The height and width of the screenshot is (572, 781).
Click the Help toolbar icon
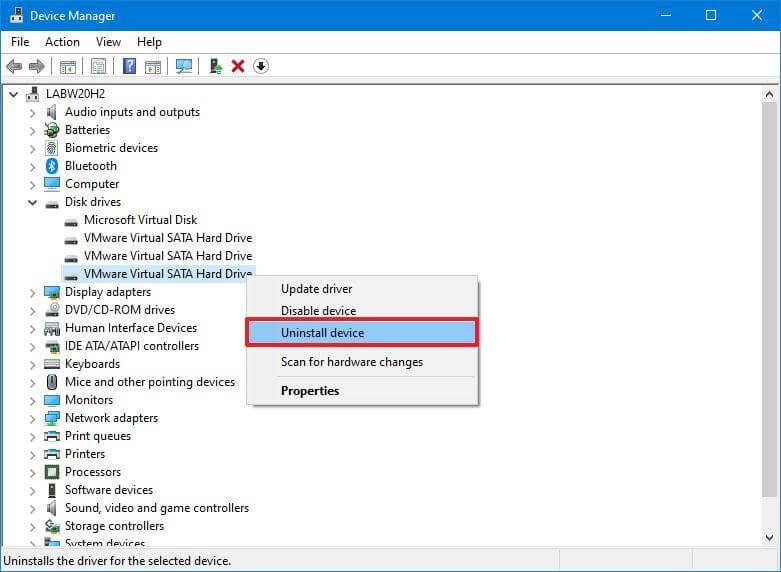coord(129,66)
